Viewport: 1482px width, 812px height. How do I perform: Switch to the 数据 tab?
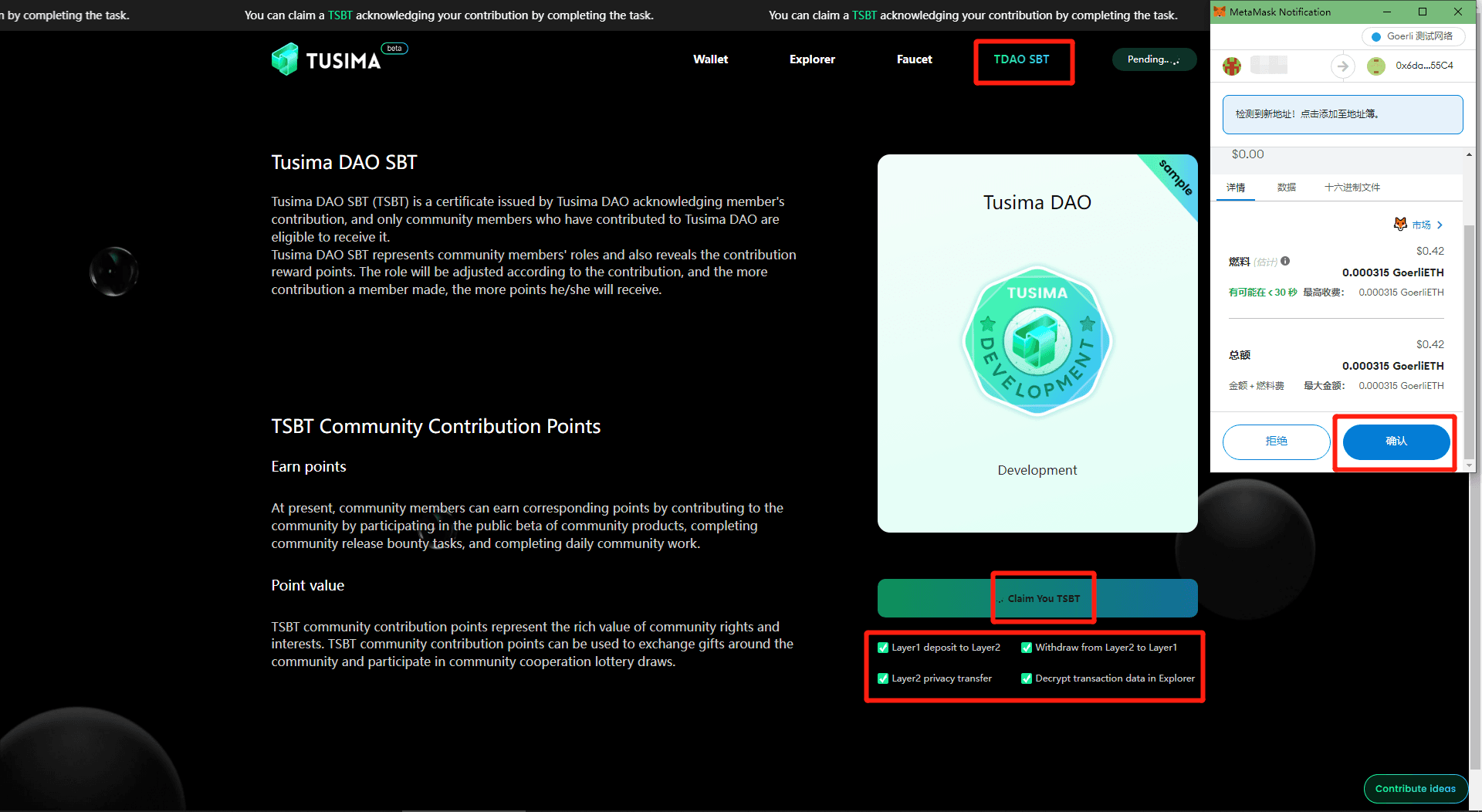[1286, 188]
